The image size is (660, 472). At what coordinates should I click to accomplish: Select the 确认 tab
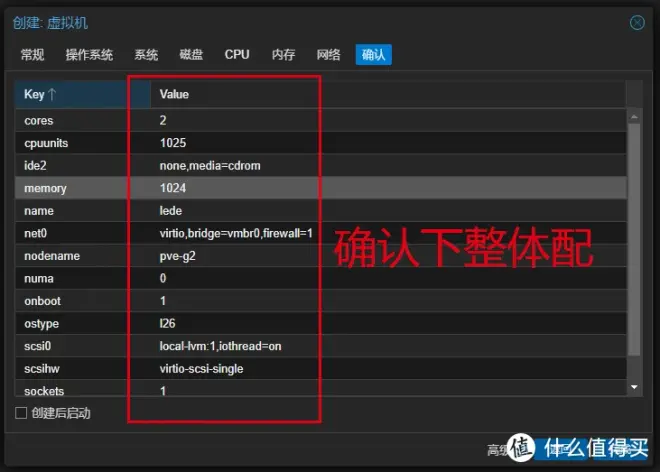pos(373,55)
